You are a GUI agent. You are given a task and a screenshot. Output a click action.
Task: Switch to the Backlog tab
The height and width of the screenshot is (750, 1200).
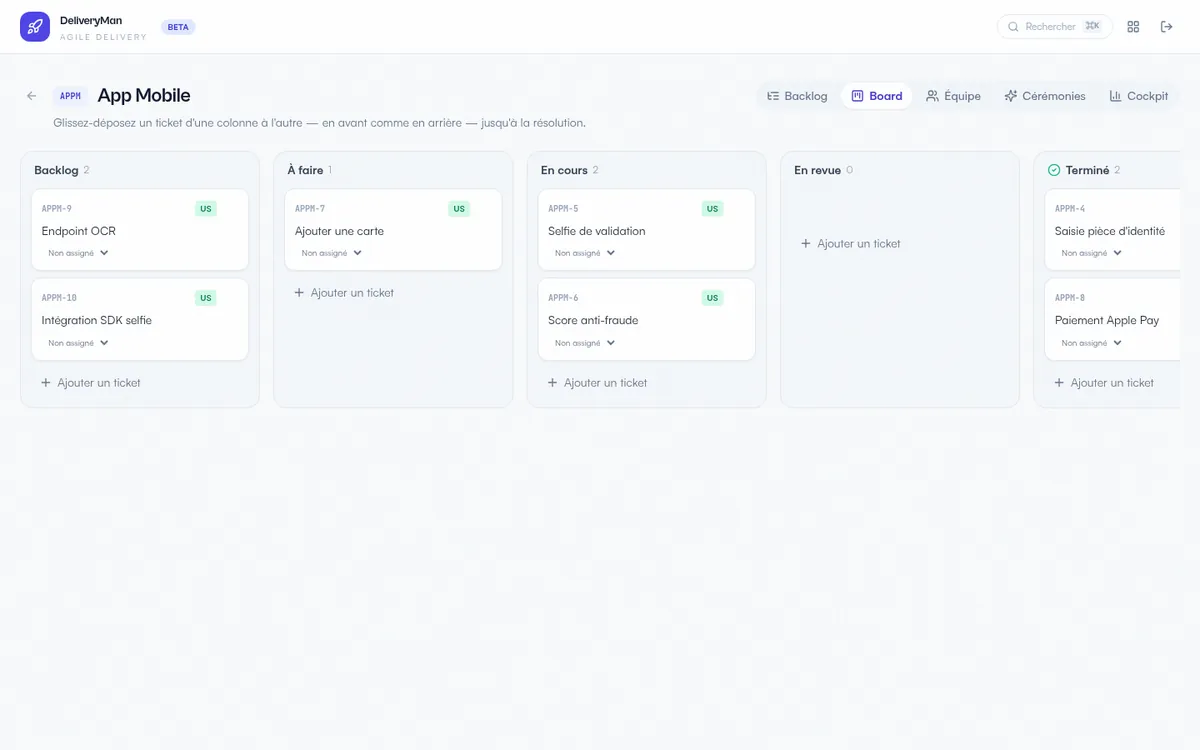797,96
